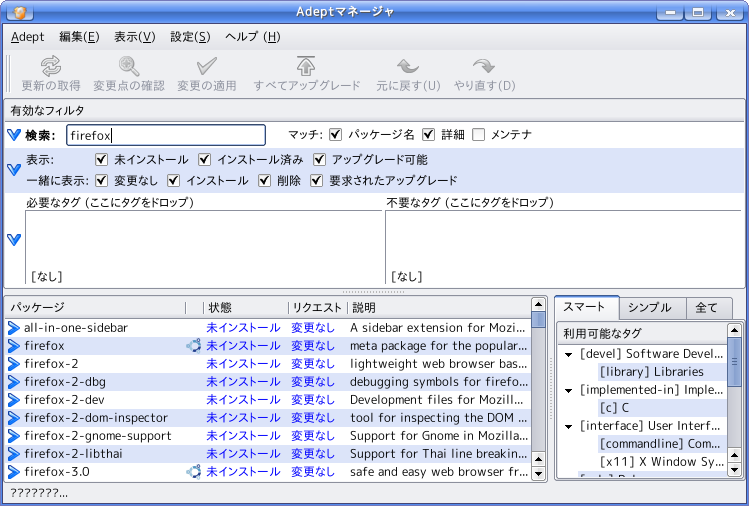The image size is (749, 506).
Task: Expand the firefox-2-dev package row arrow
Action: point(14,399)
